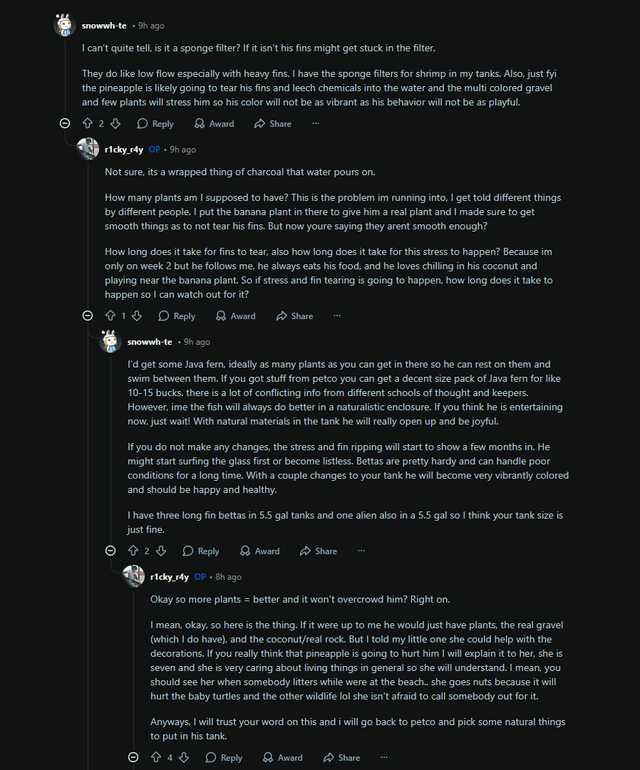
Task: Upvote r1cky_r4y's last comment about petco
Action: [x=156, y=758]
